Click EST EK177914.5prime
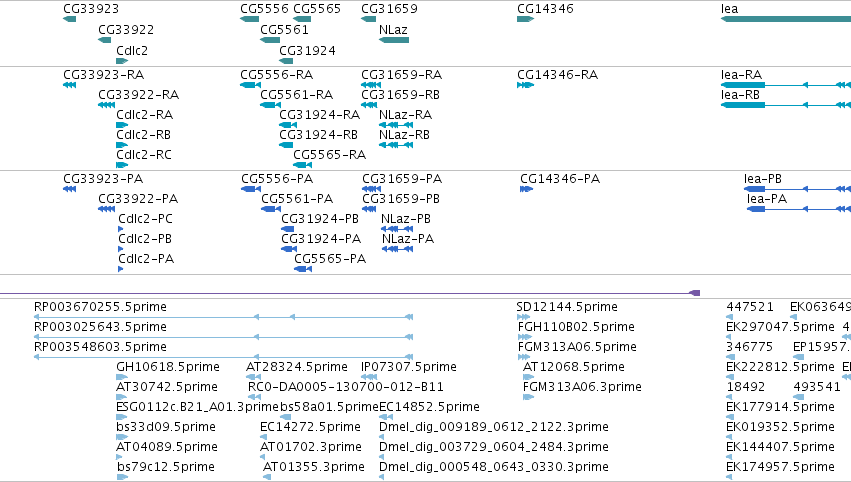The width and height of the screenshot is (851, 482). [x=780, y=407]
